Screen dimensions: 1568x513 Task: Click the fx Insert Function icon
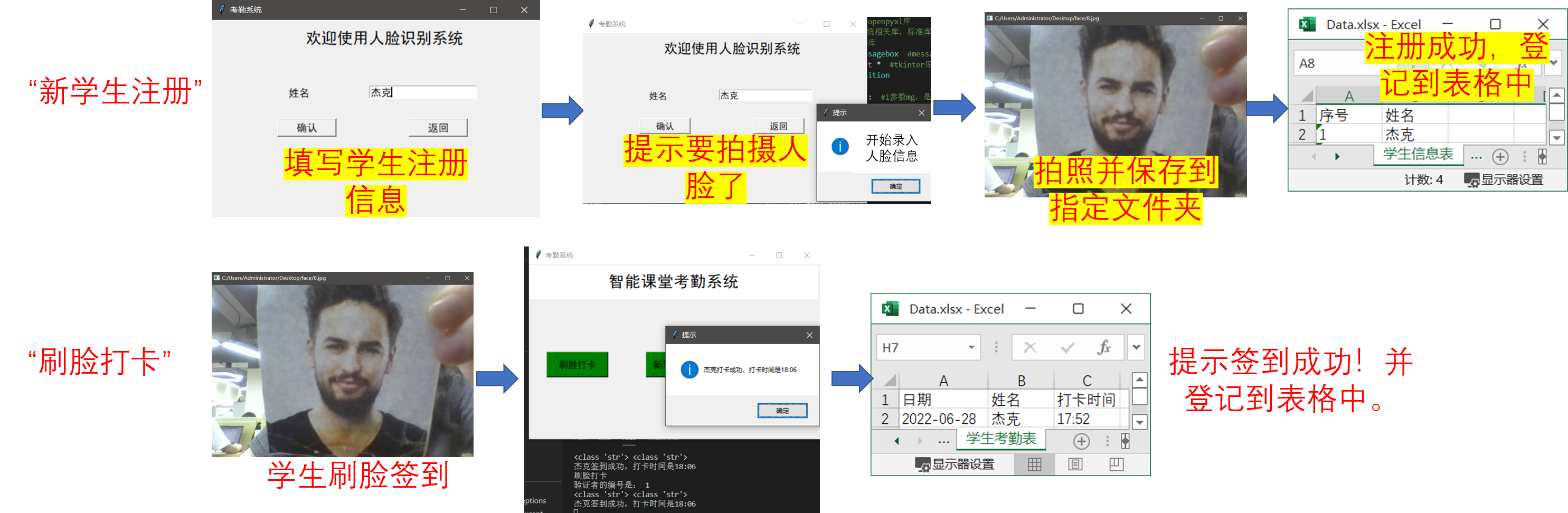click(x=1103, y=347)
